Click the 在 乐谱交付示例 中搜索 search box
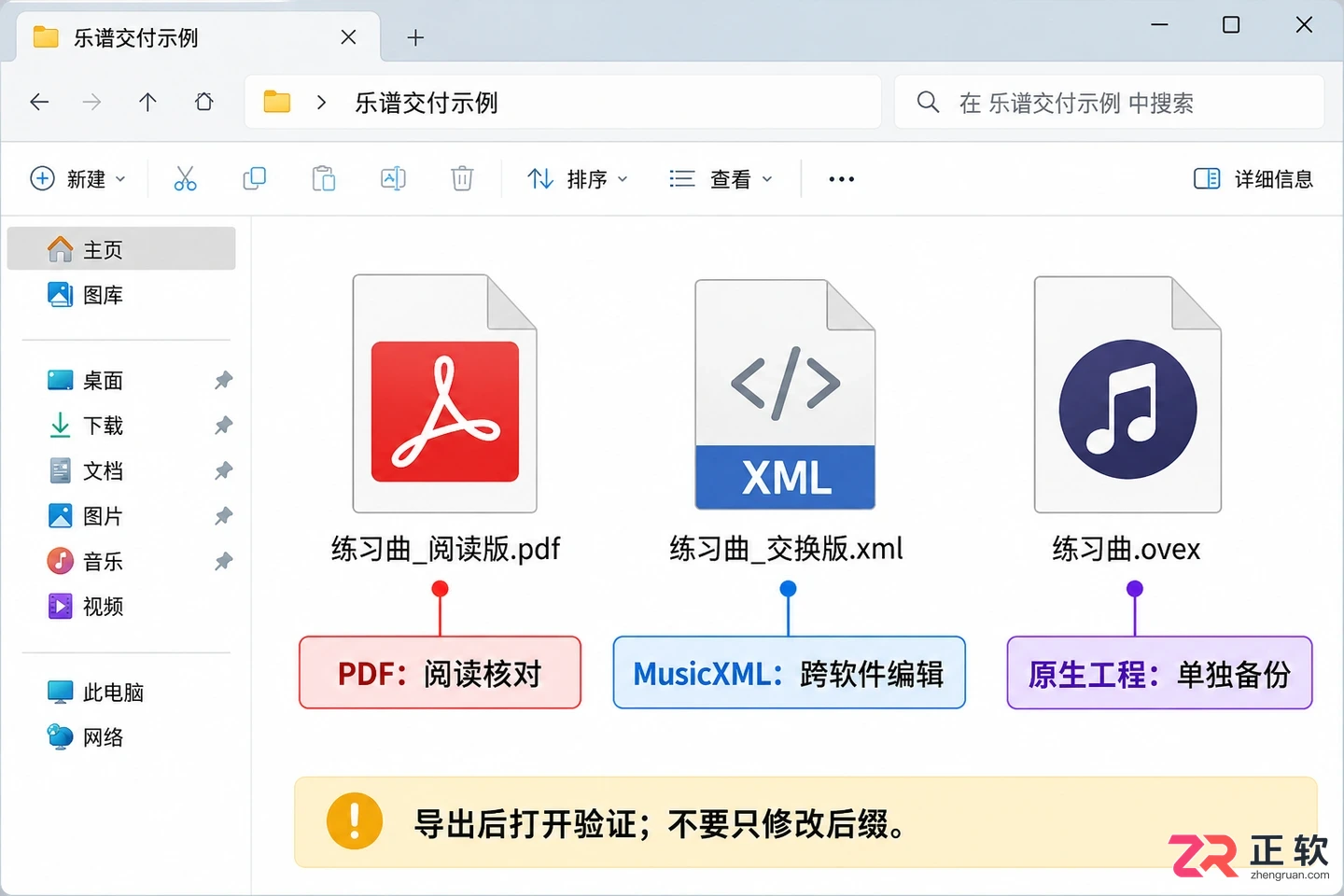 [x=1109, y=102]
